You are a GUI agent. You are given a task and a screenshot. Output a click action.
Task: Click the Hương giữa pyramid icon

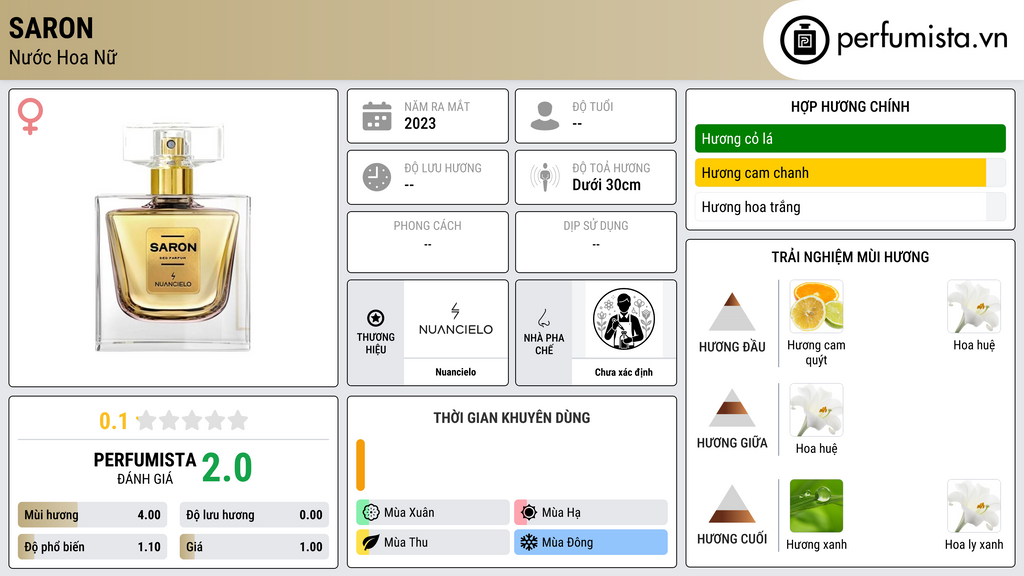[x=732, y=408]
